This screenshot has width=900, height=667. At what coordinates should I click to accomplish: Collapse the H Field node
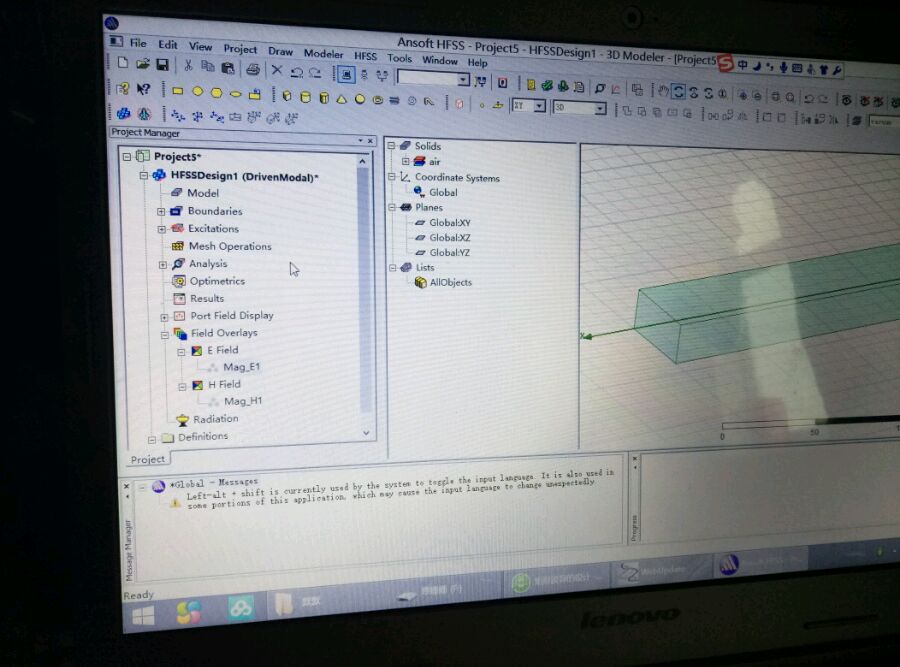pyautogui.click(x=182, y=386)
